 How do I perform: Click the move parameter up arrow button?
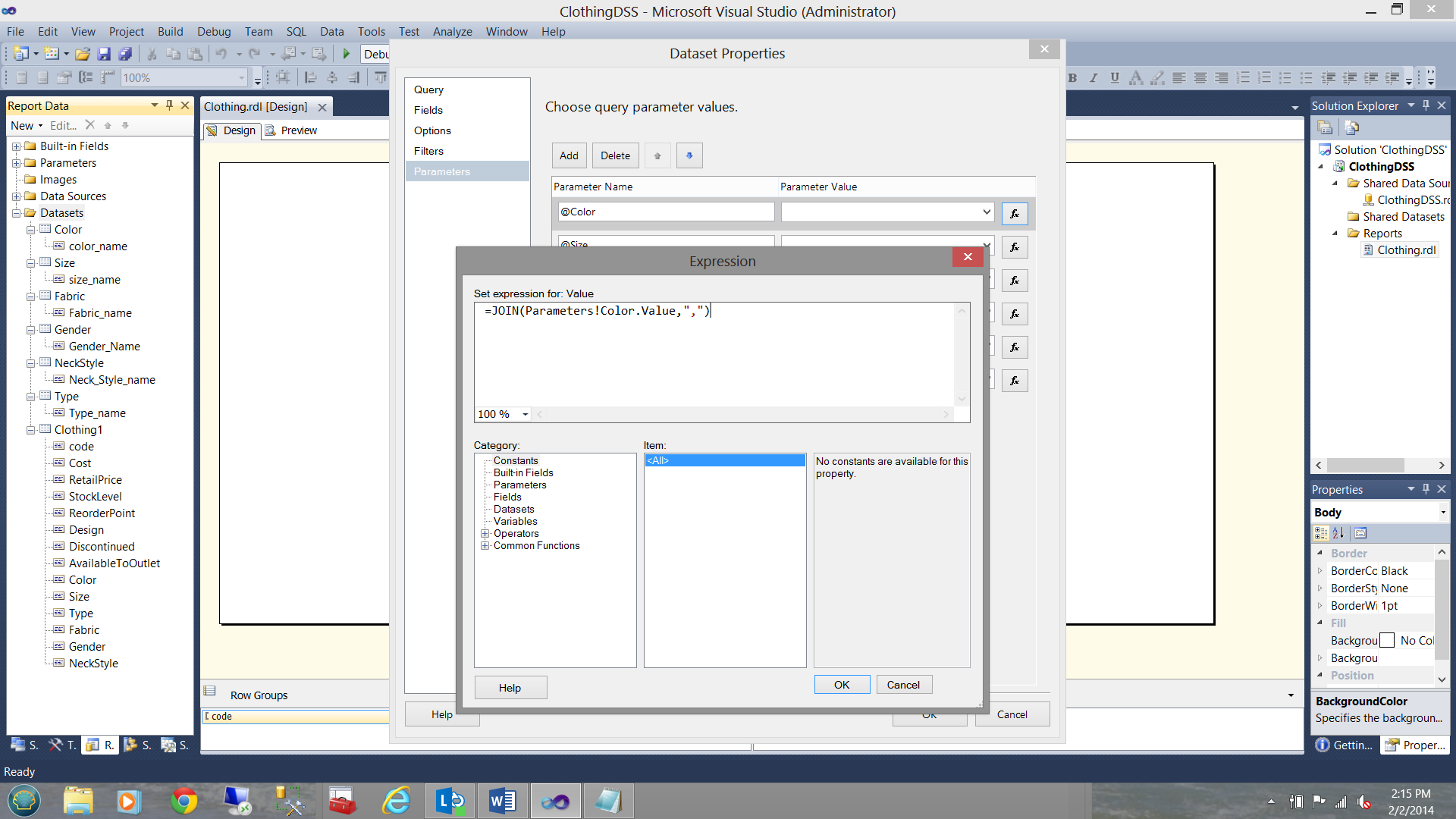coord(657,155)
